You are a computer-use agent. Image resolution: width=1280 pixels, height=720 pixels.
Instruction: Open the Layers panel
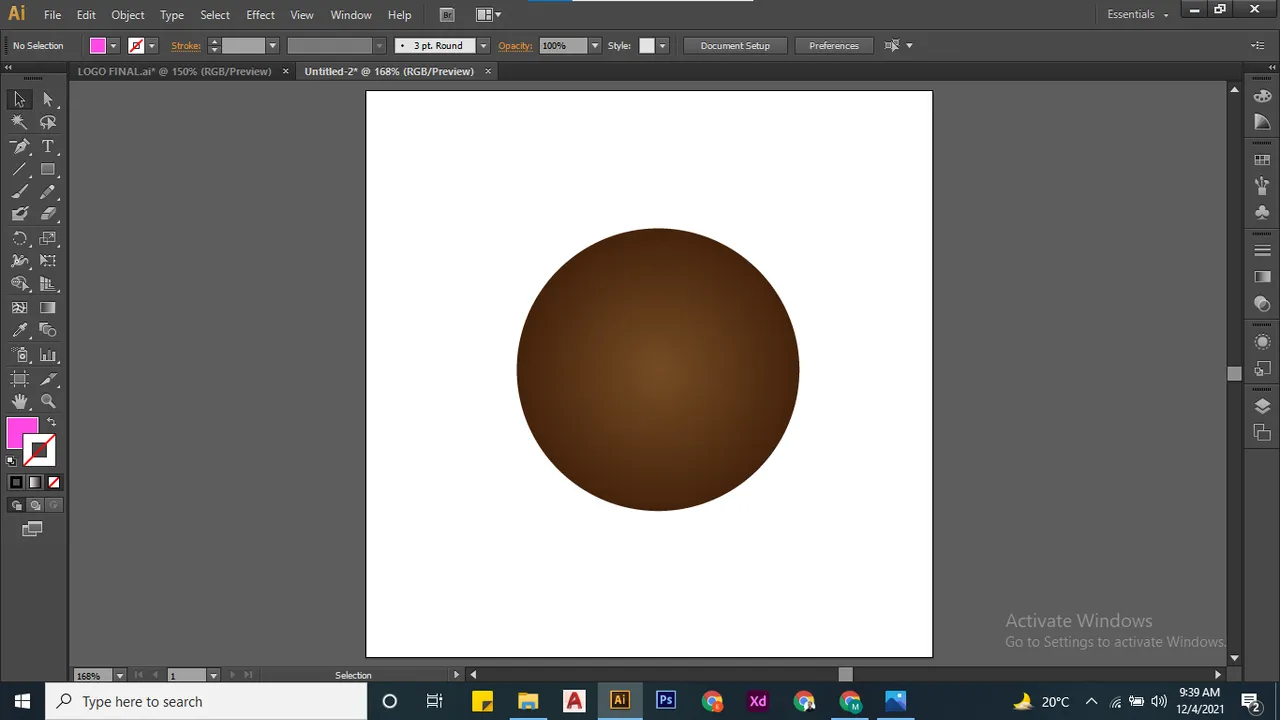pyautogui.click(x=1262, y=406)
